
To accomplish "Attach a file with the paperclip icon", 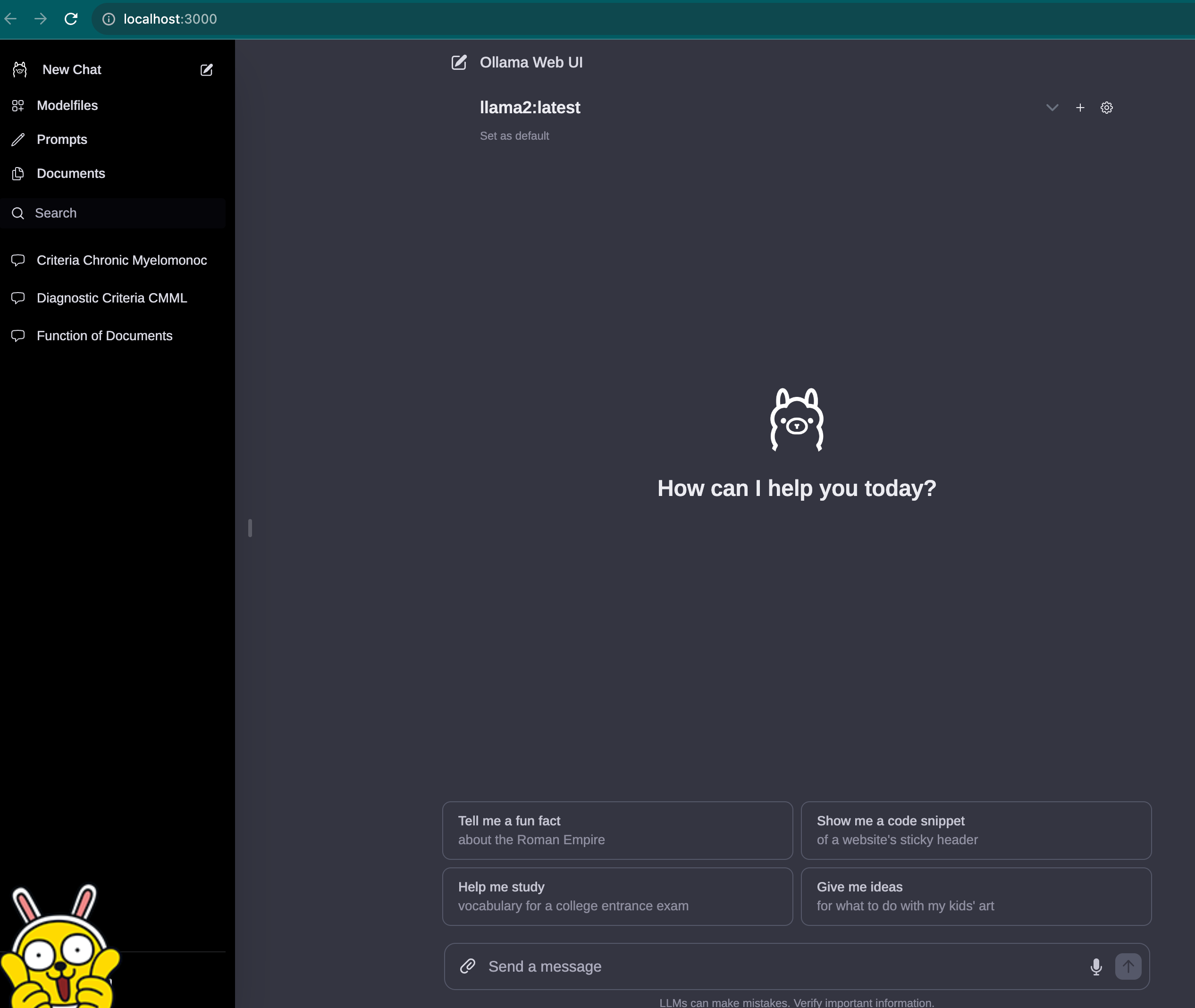I will pyautogui.click(x=468, y=966).
